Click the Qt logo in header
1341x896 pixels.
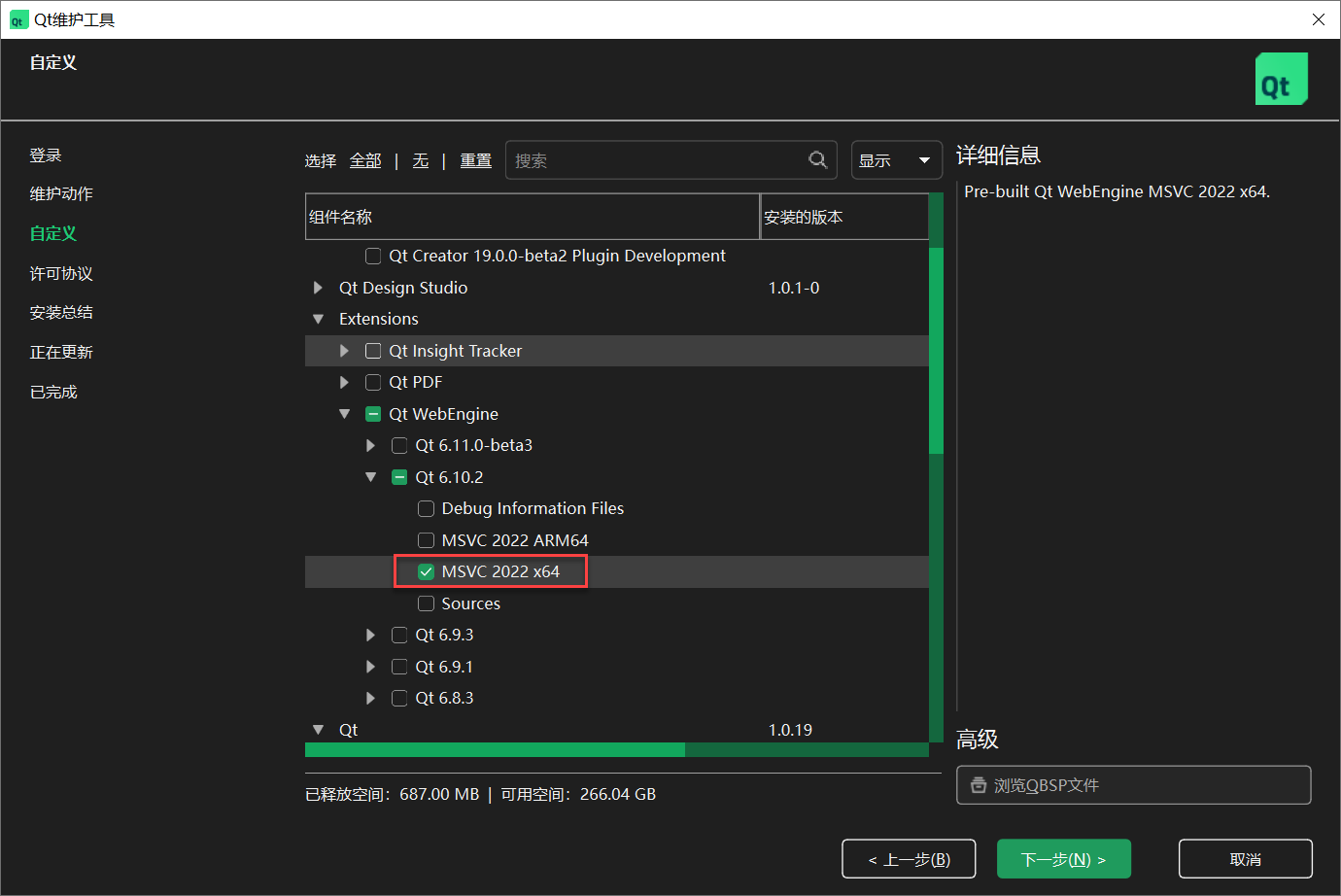(x=1281, y=79)
